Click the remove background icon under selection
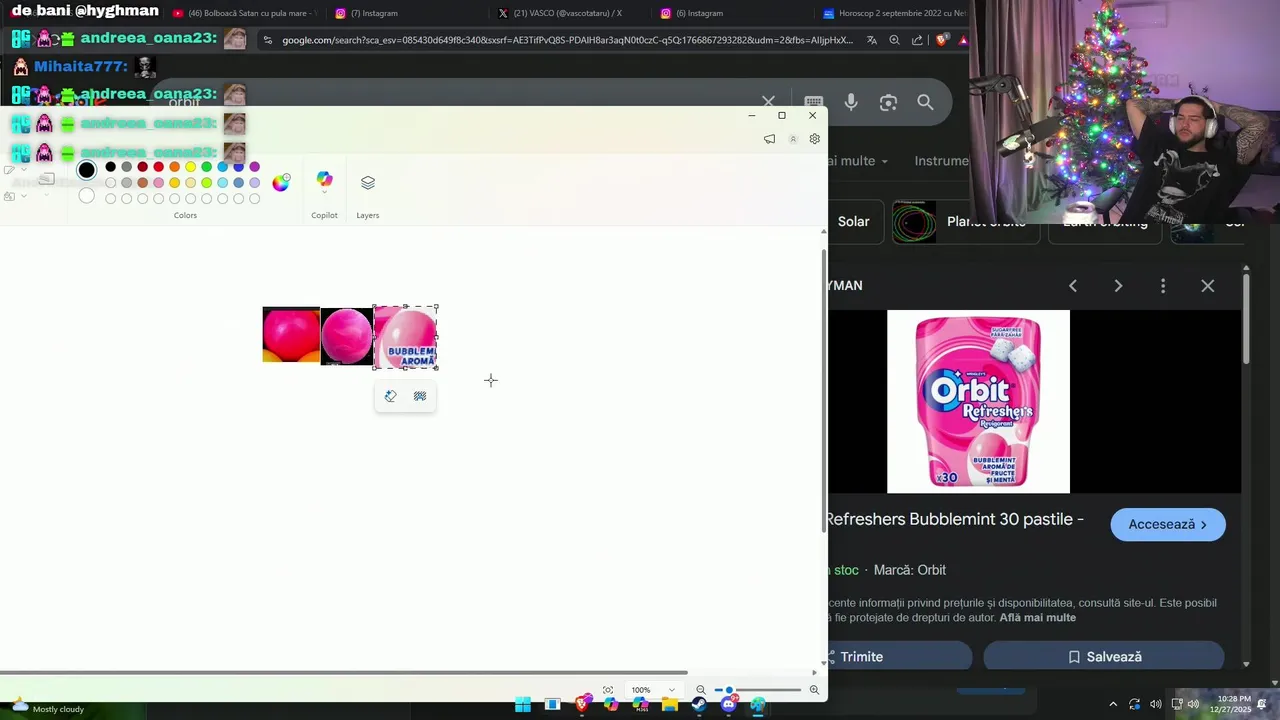The height and width of the screenshot is (720, 1280). click(x=420, y=396)
